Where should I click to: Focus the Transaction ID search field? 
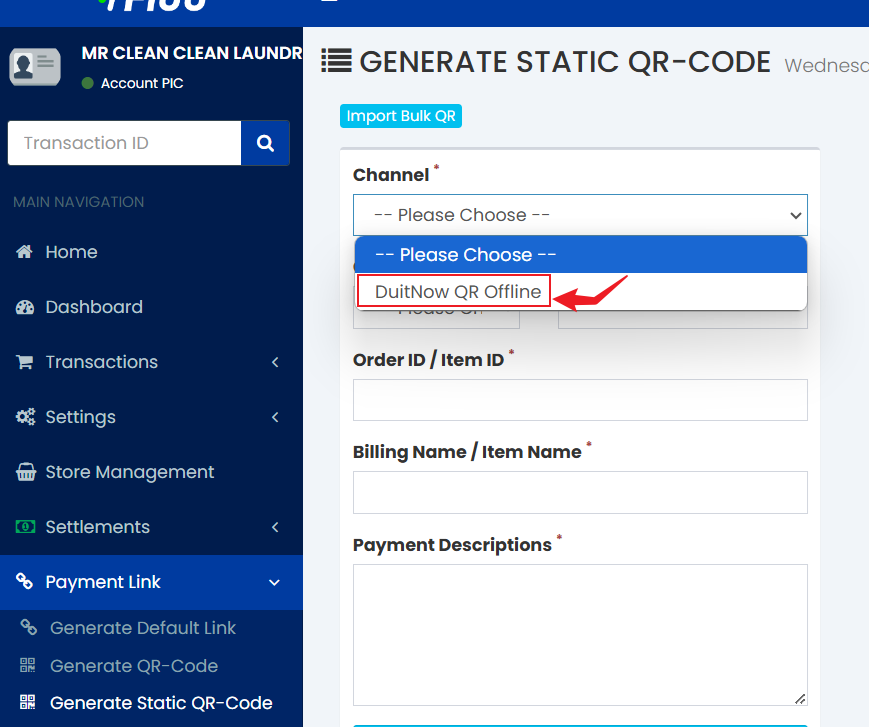click(x=125, y=143)
